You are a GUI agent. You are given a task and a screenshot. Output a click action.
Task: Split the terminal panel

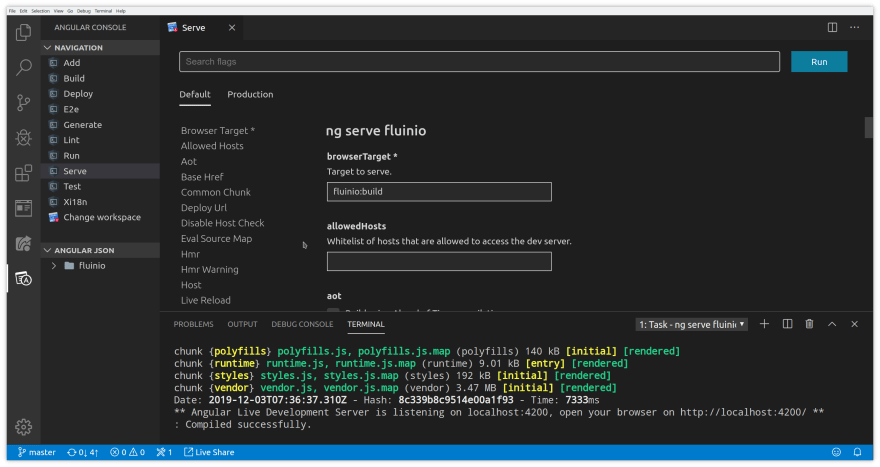(x=787, y=324)
